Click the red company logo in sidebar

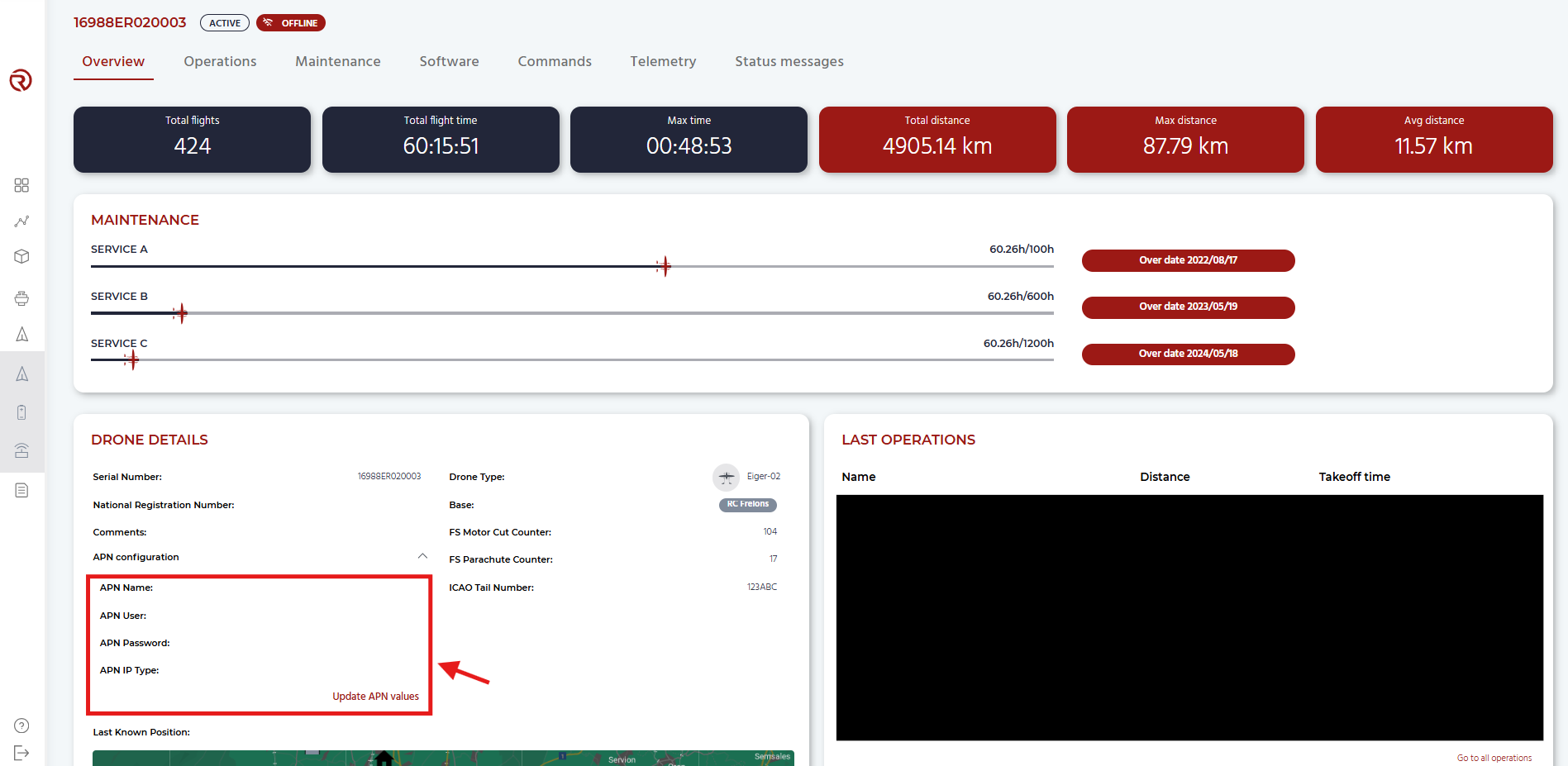[21, 80]
